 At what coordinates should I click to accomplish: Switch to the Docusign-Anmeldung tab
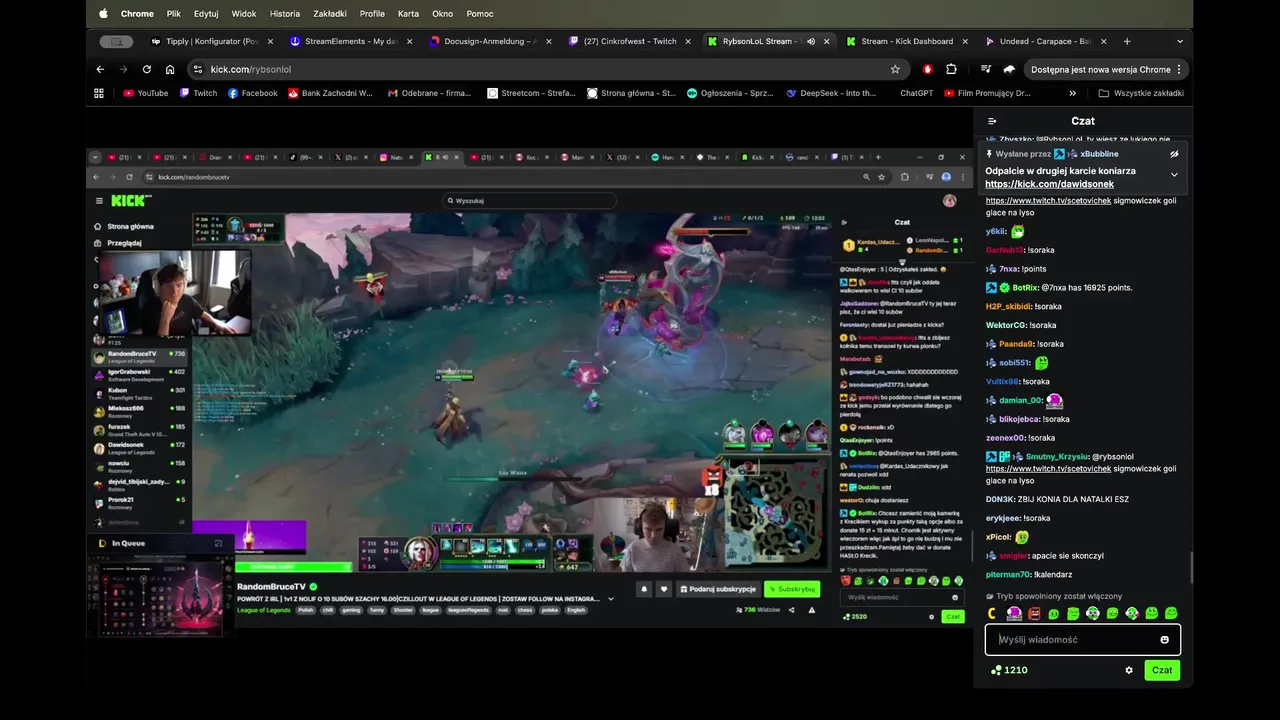489,41
